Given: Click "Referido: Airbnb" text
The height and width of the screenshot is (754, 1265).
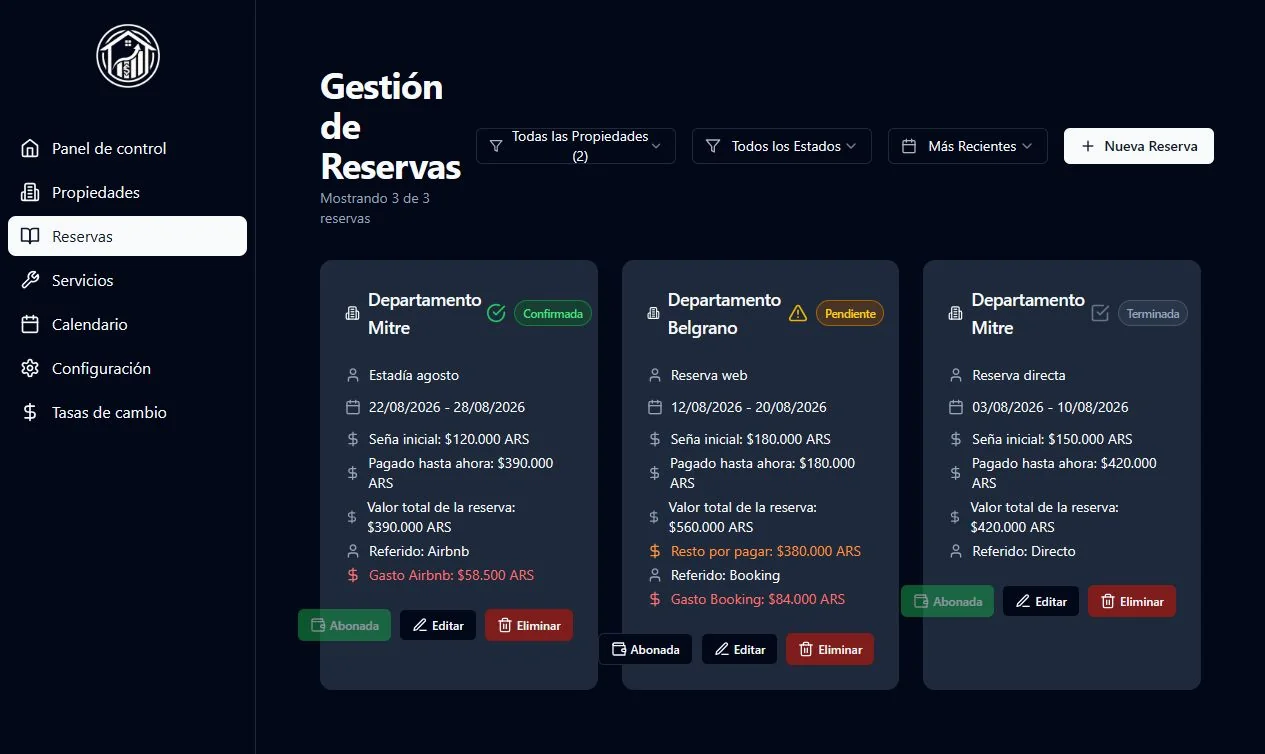Looking at the screenshot, I should [419, 551].
